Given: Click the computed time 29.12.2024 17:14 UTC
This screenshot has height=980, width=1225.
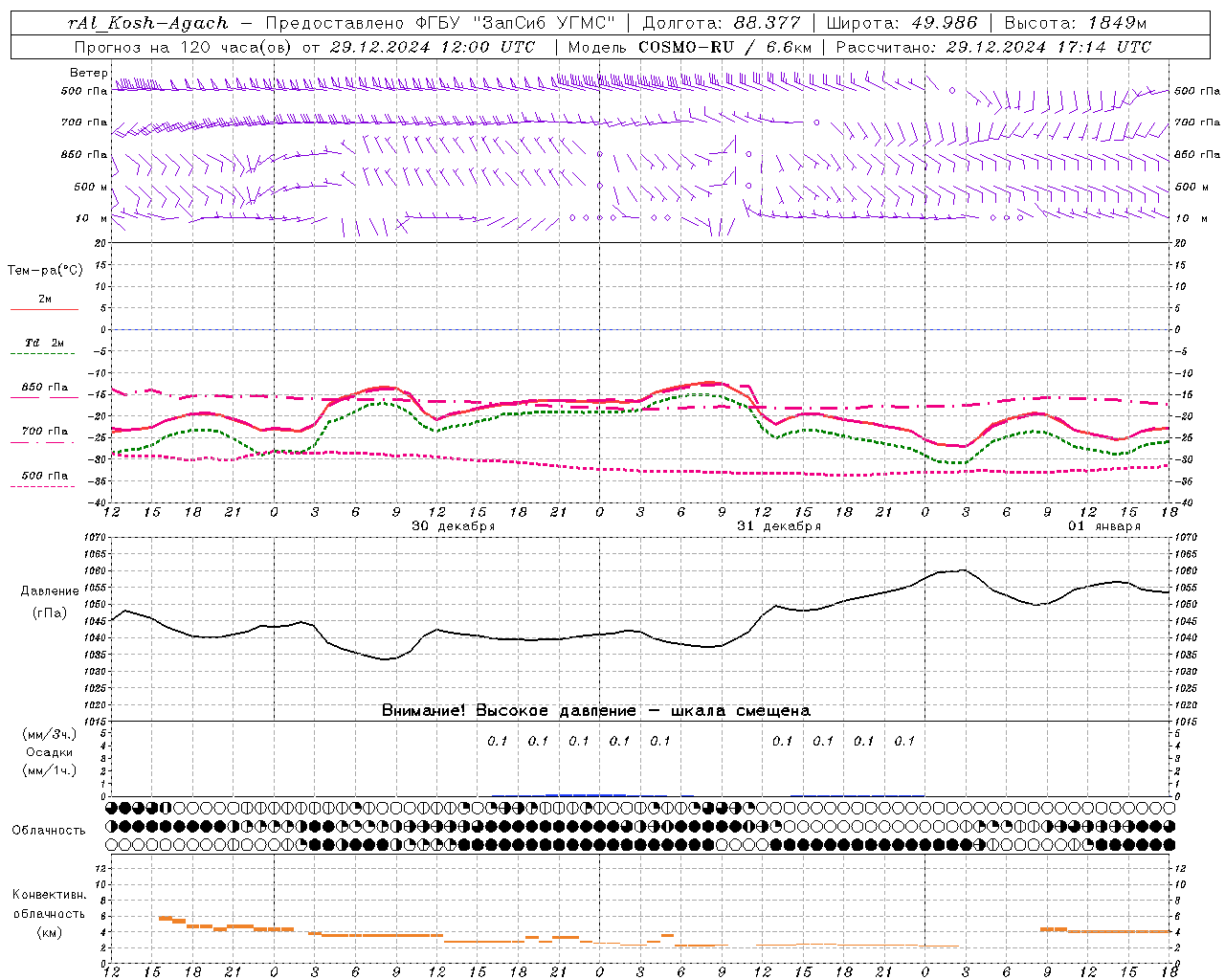Looking at the screenshot, I should pyautogui.click(x=1048, y=47).
